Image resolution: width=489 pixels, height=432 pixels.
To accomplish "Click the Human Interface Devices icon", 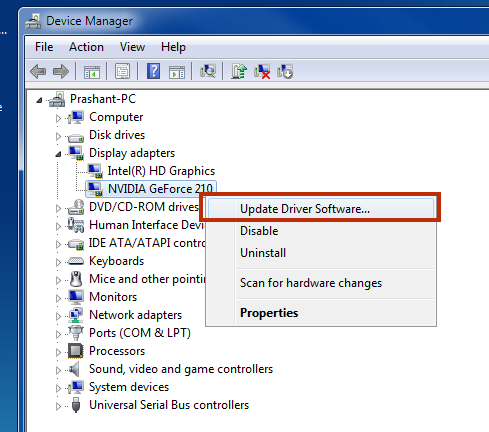I will (76, 225).
